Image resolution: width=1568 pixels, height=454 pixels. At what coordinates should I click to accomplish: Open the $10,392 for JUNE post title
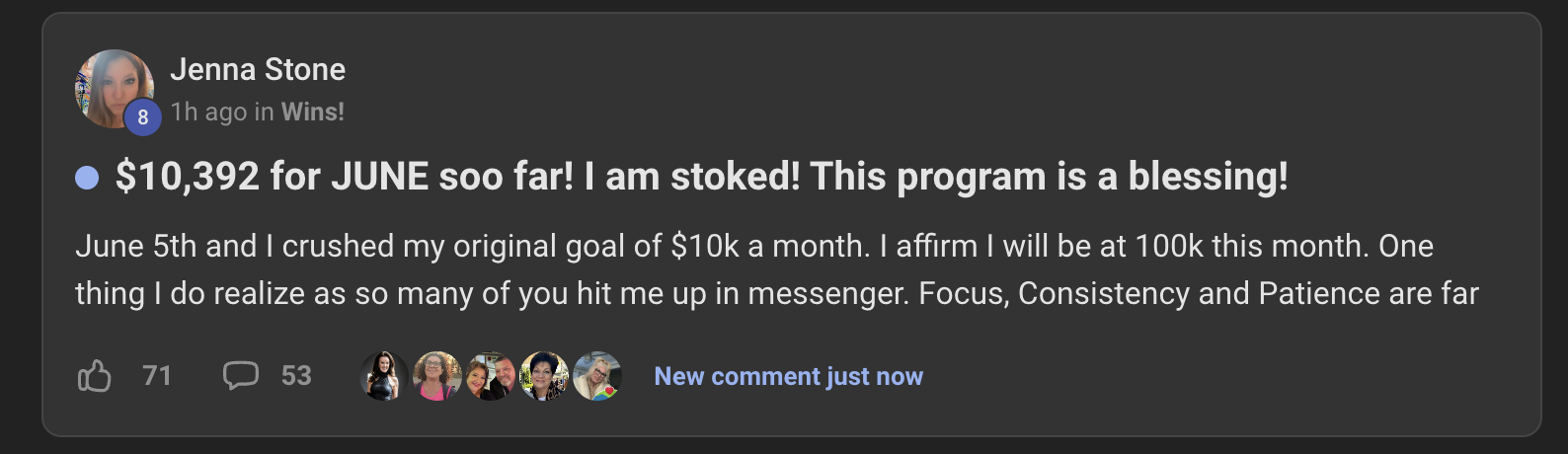(702, 177)
